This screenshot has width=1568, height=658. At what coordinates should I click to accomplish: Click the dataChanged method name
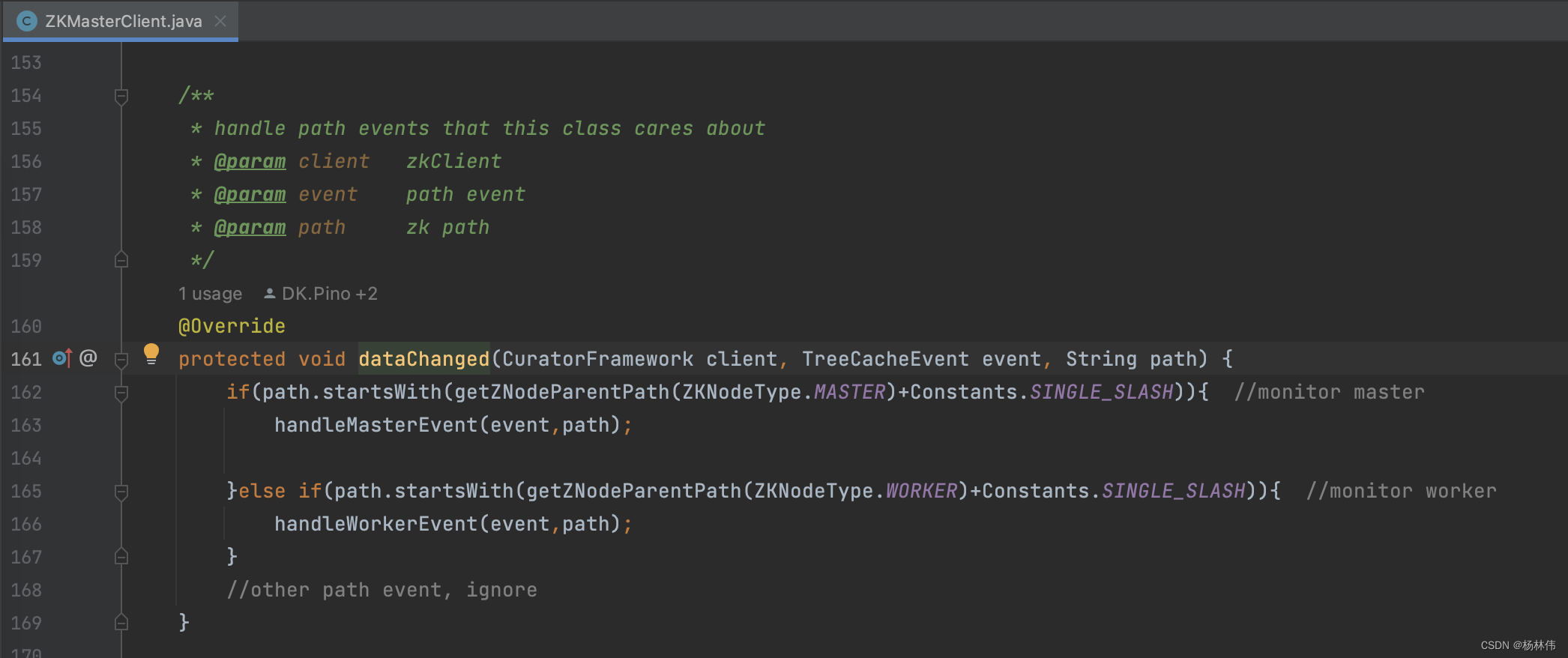click(x=423, y=359)
